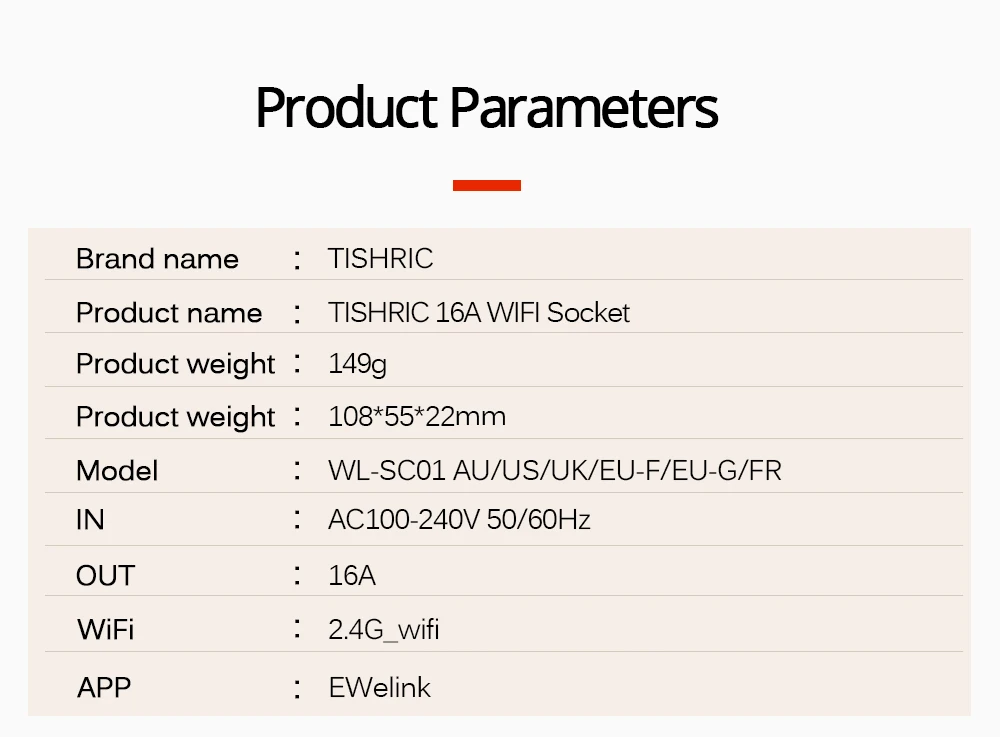Select the 2.4G_wifi value

pyautogui.click(x=384, y=630)
